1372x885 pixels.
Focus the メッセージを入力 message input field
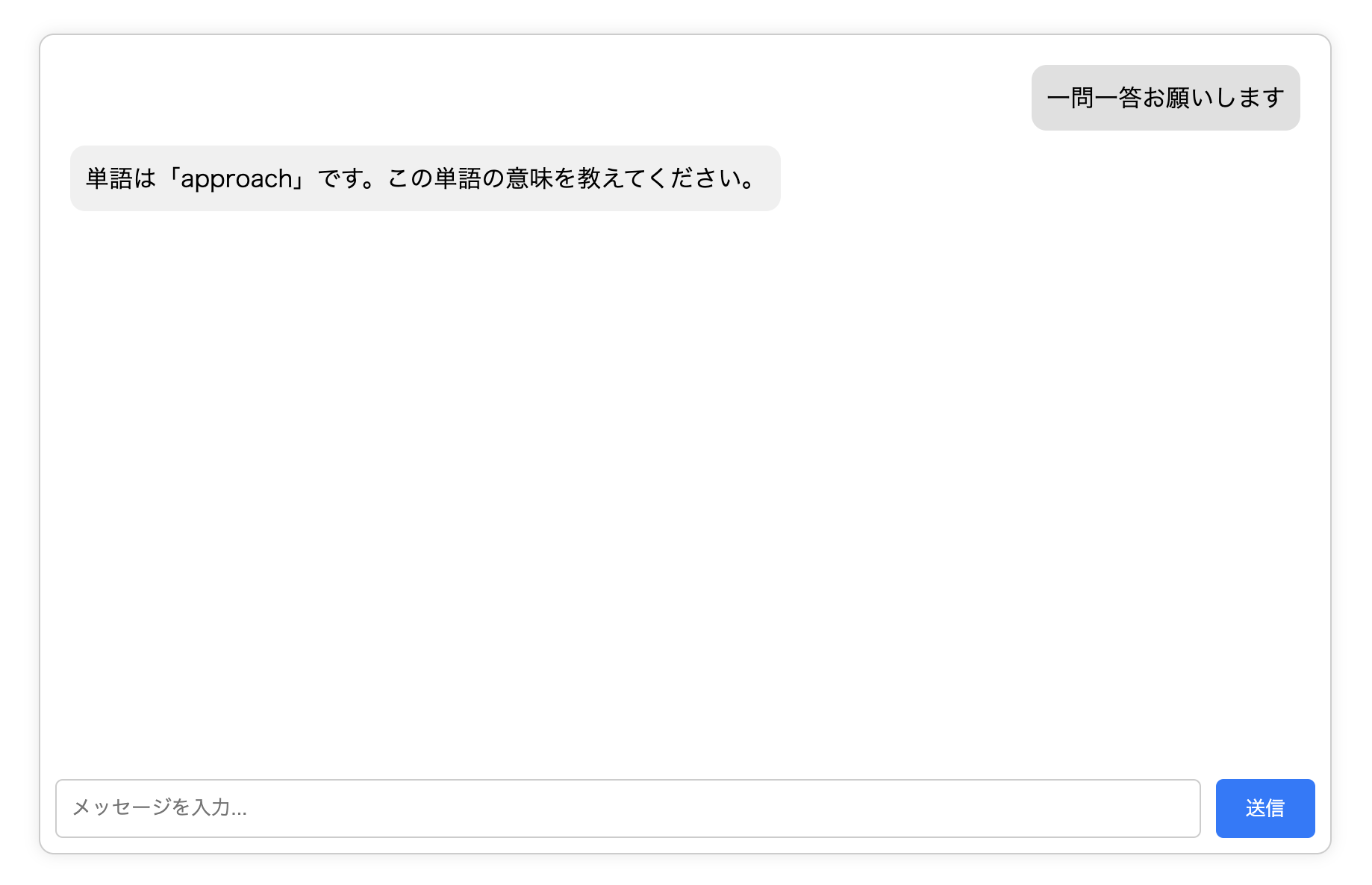click(x=627, y=808)
